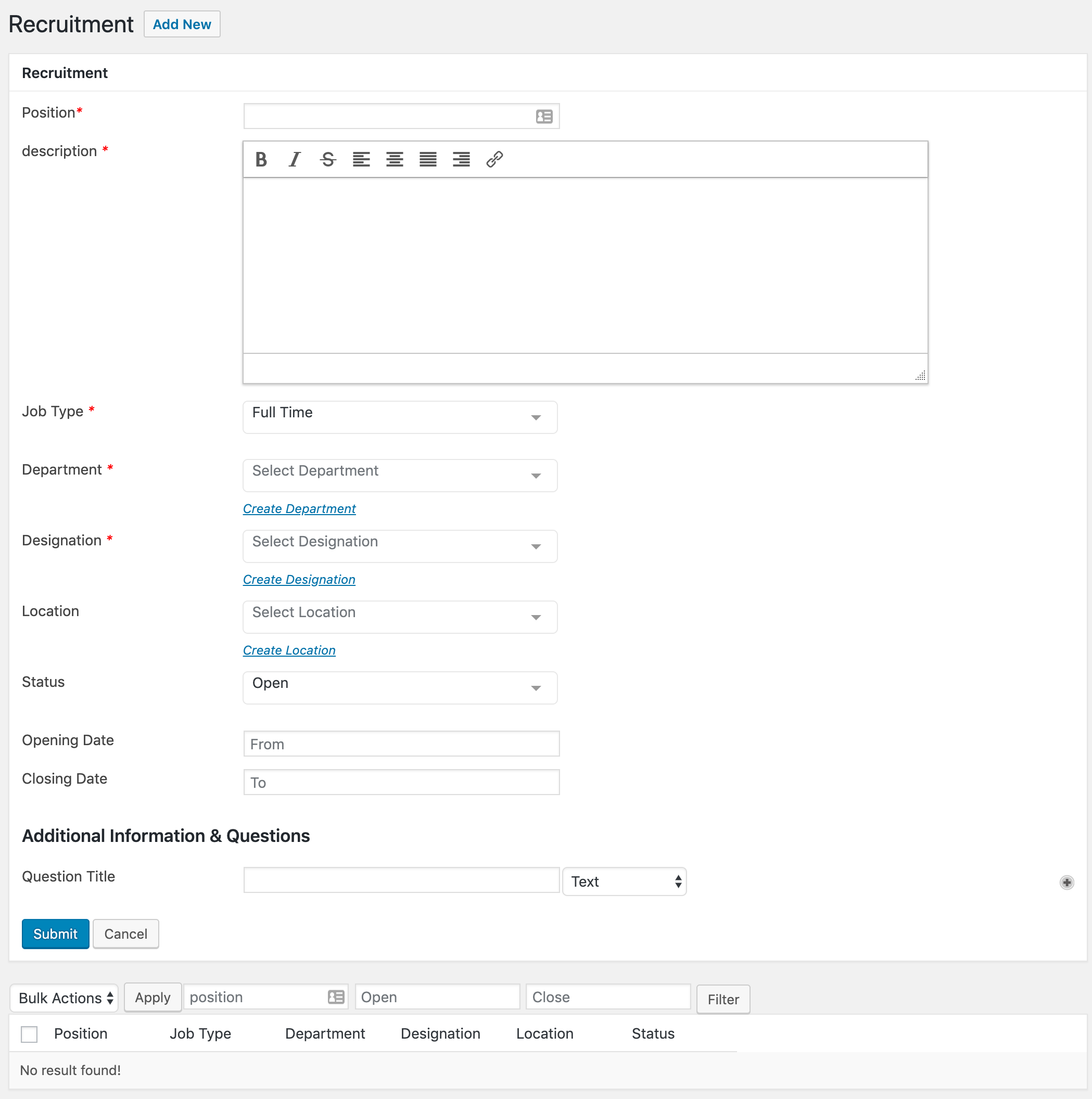Justify the description text
The height and width of the screenshot is (1099, 1092).
[x=427, y=160]
